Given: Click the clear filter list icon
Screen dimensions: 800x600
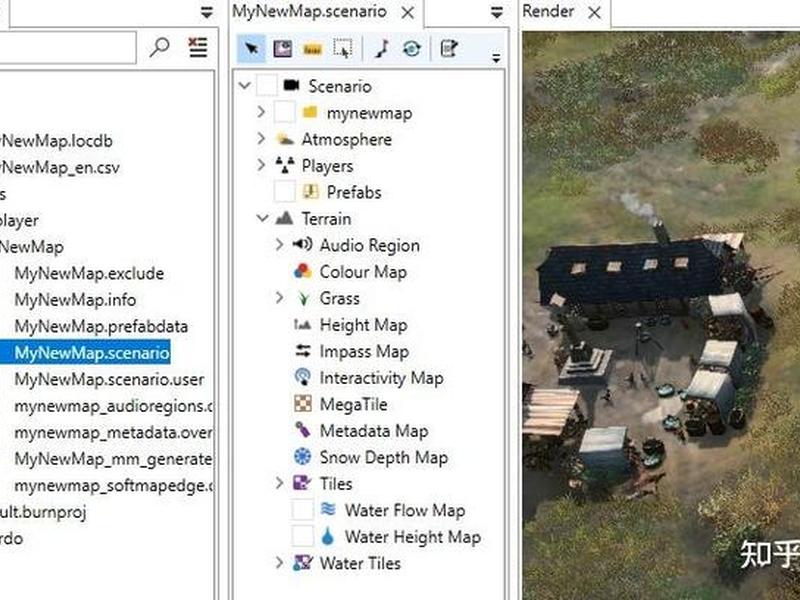Looking at the screenshot, I should [198, 47].
